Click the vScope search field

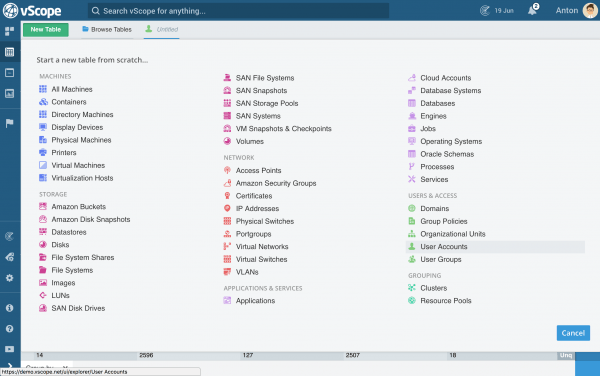[239, 11]
